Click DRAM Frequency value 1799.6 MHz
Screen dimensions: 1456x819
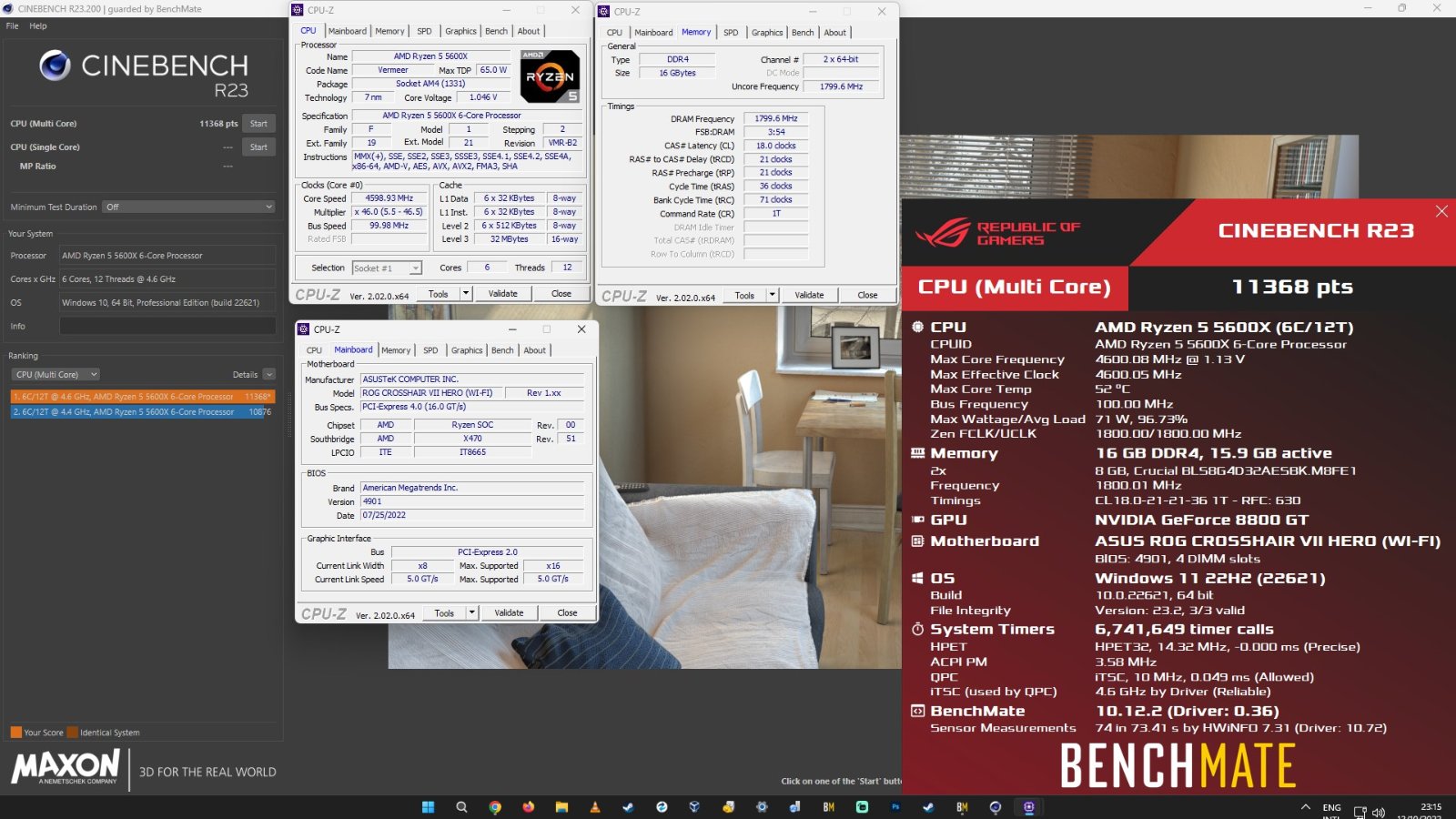click(775, 118)
